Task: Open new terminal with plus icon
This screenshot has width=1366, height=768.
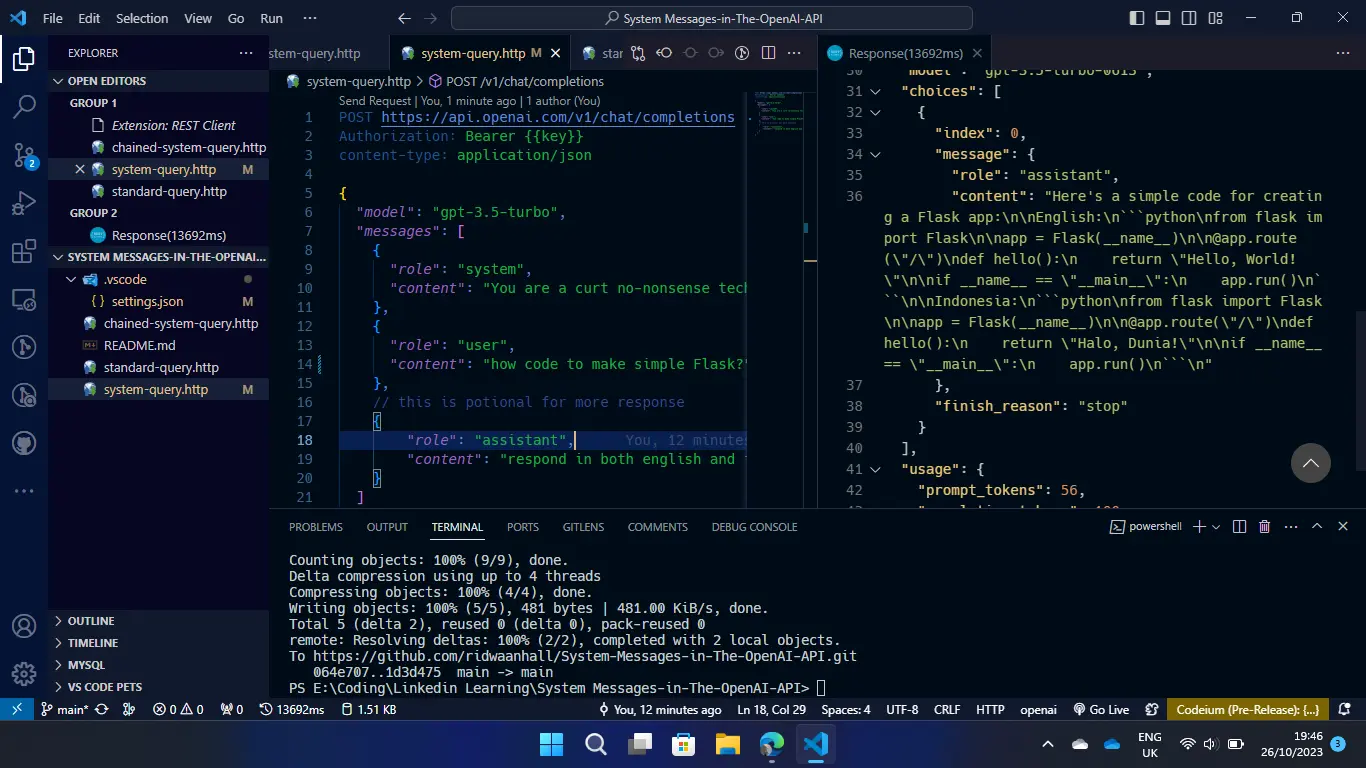Action: (x=1199, y=526)
